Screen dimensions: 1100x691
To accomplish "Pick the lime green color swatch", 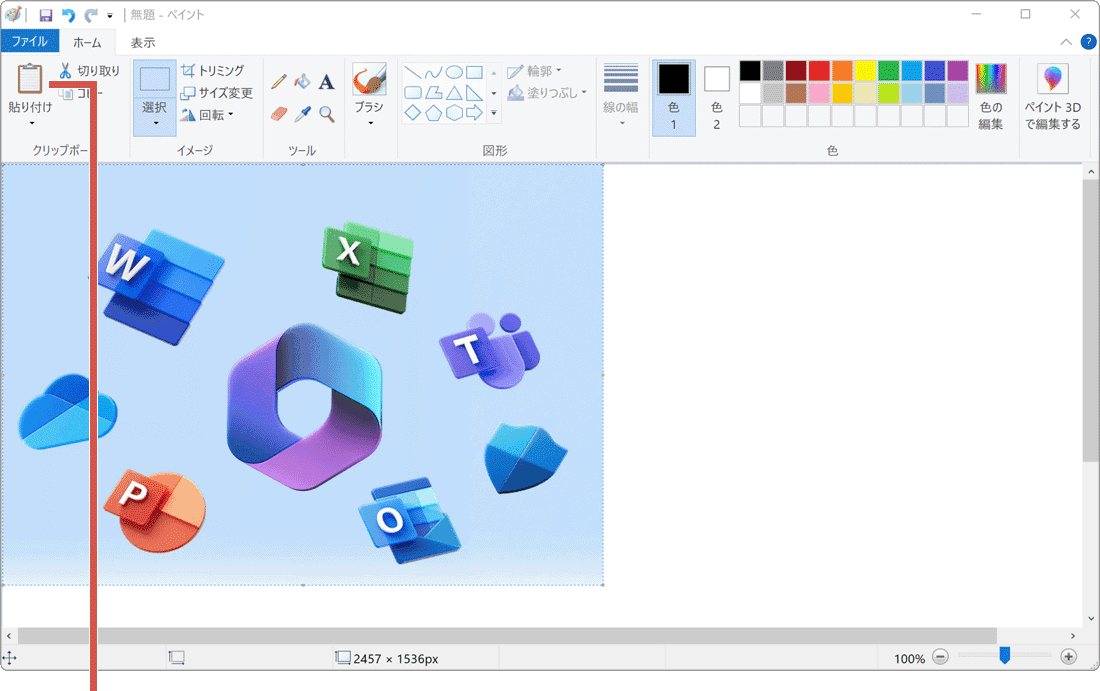I will point(889,93).
